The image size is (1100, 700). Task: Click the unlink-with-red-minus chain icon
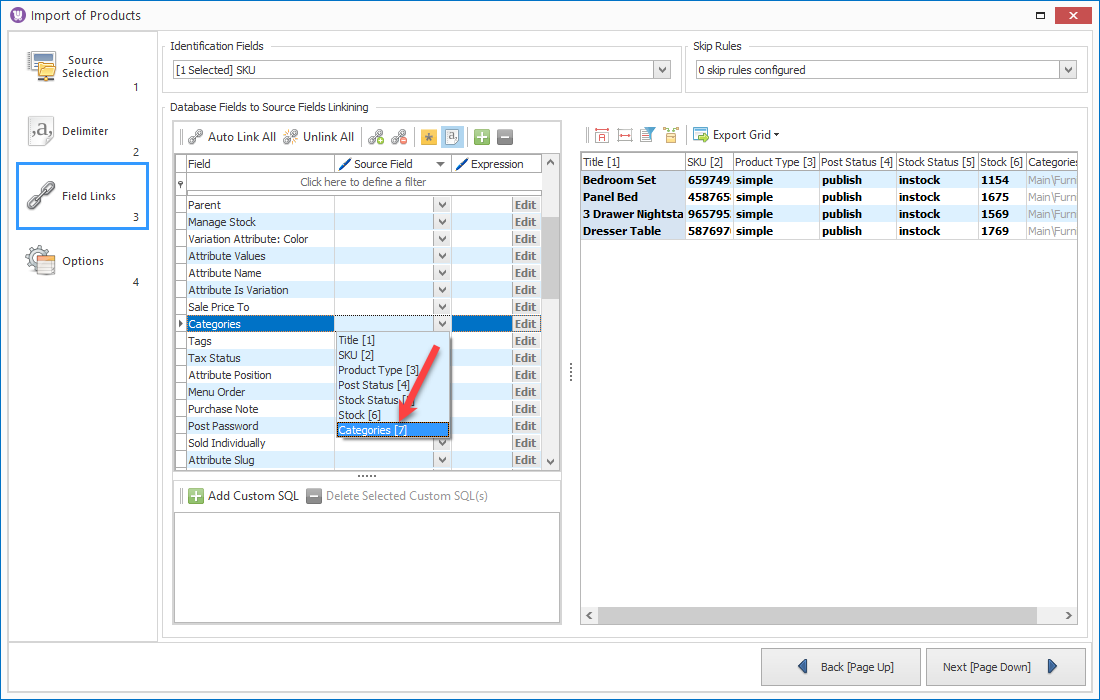point(399,137)
